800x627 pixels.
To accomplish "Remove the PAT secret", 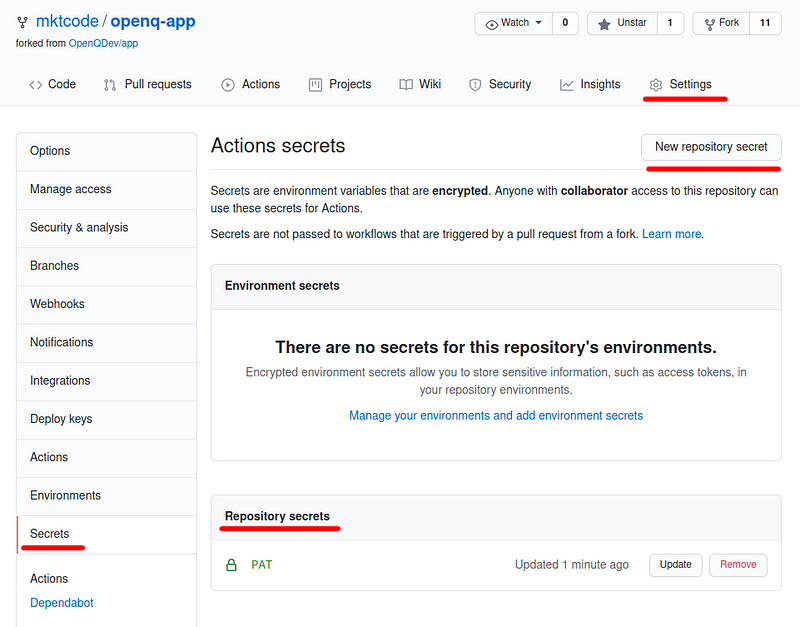I will click(738, 565).
